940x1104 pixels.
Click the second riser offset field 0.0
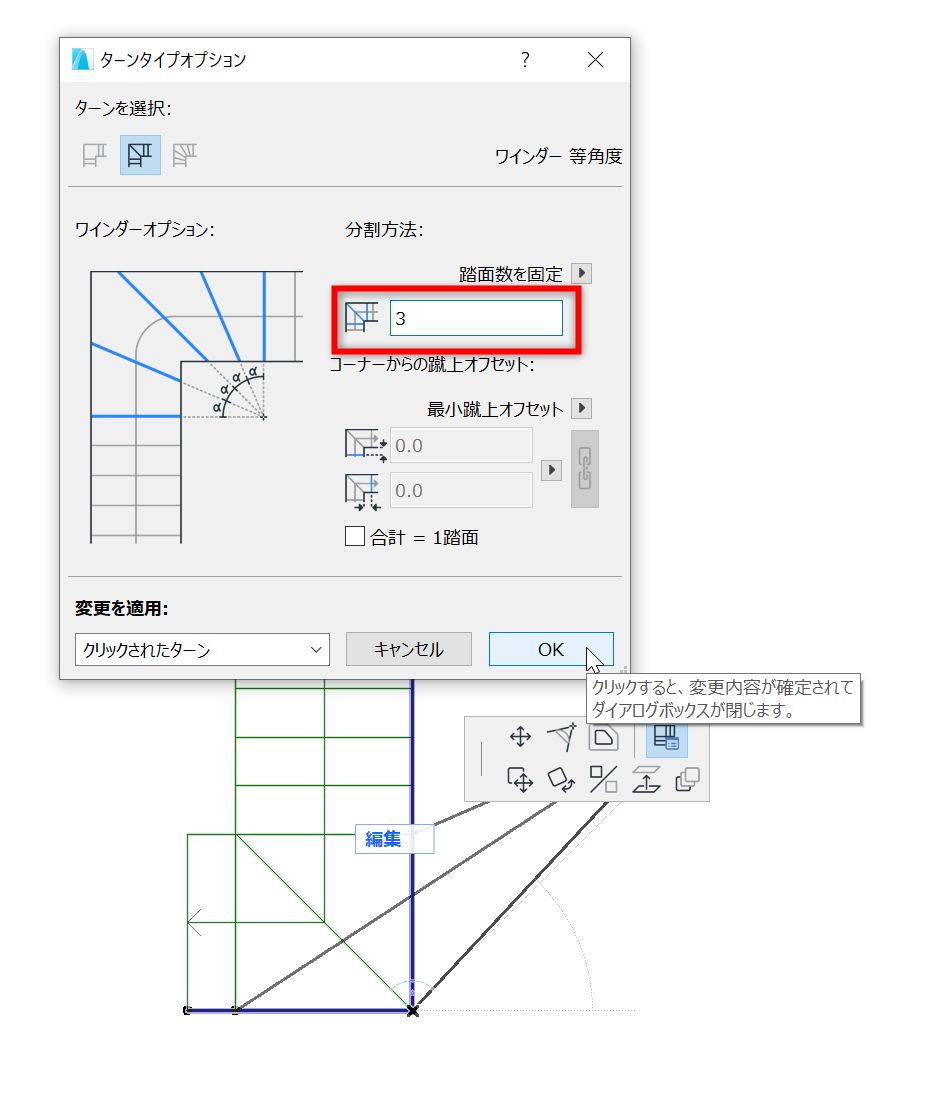click(461, 491)
